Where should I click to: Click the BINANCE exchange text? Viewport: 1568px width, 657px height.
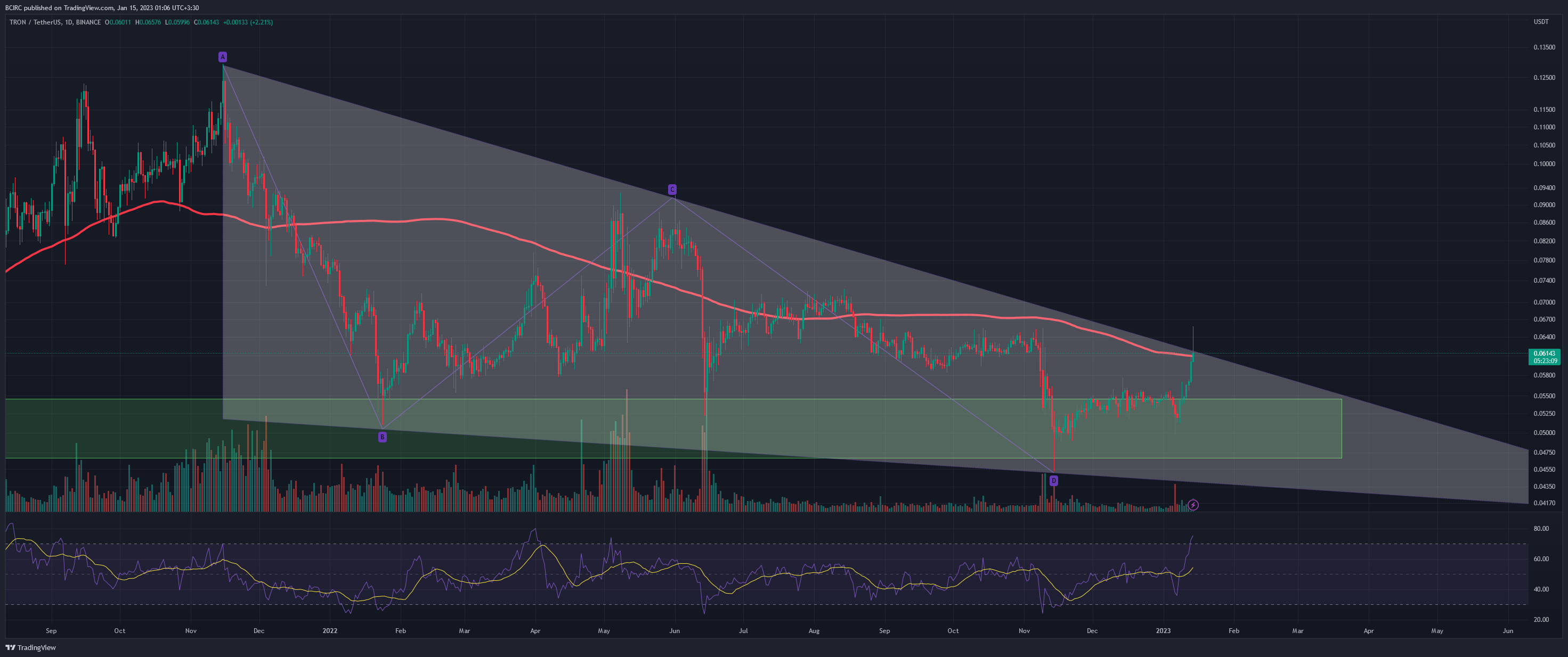89,22
